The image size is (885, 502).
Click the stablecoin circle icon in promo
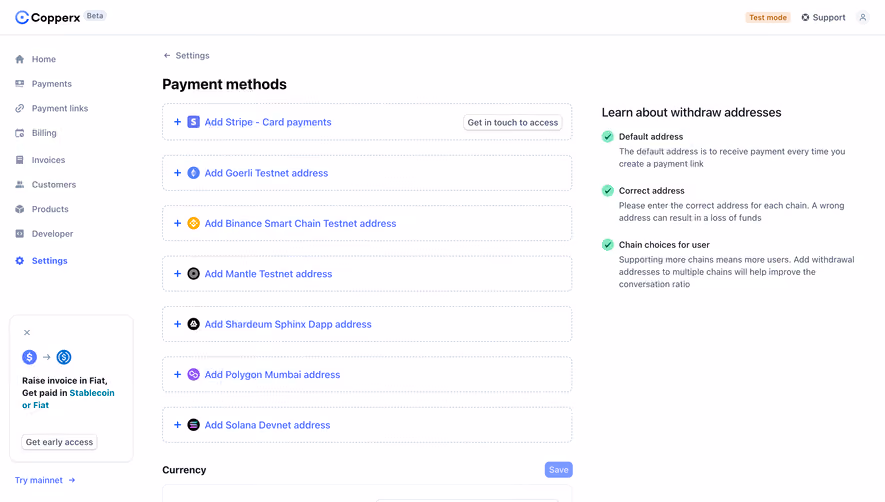tap(64, 357)
